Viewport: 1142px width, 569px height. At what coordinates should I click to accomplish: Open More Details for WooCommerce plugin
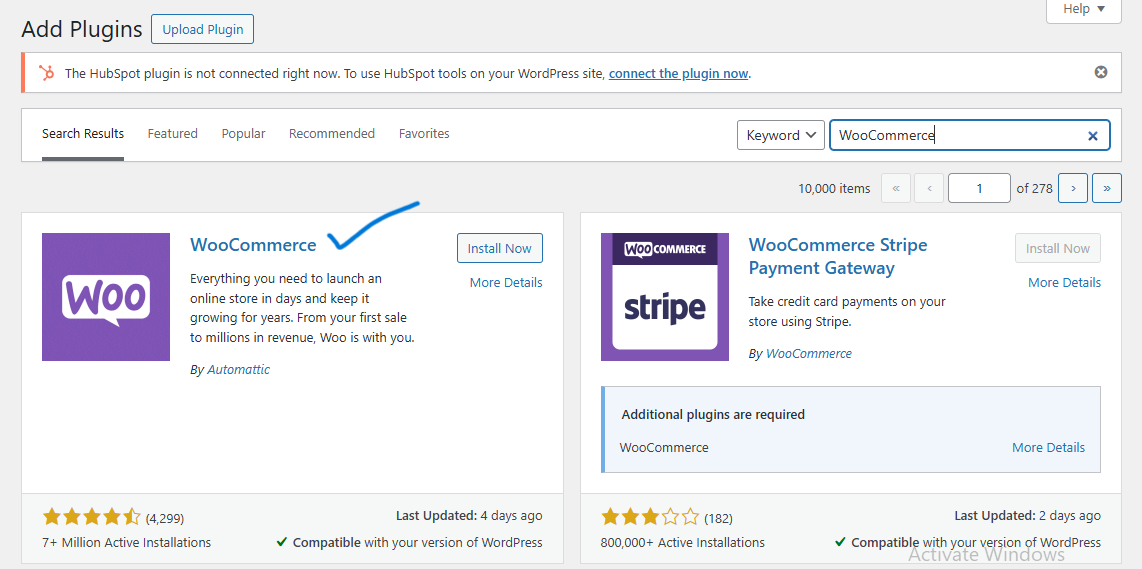tap(506, 283)
